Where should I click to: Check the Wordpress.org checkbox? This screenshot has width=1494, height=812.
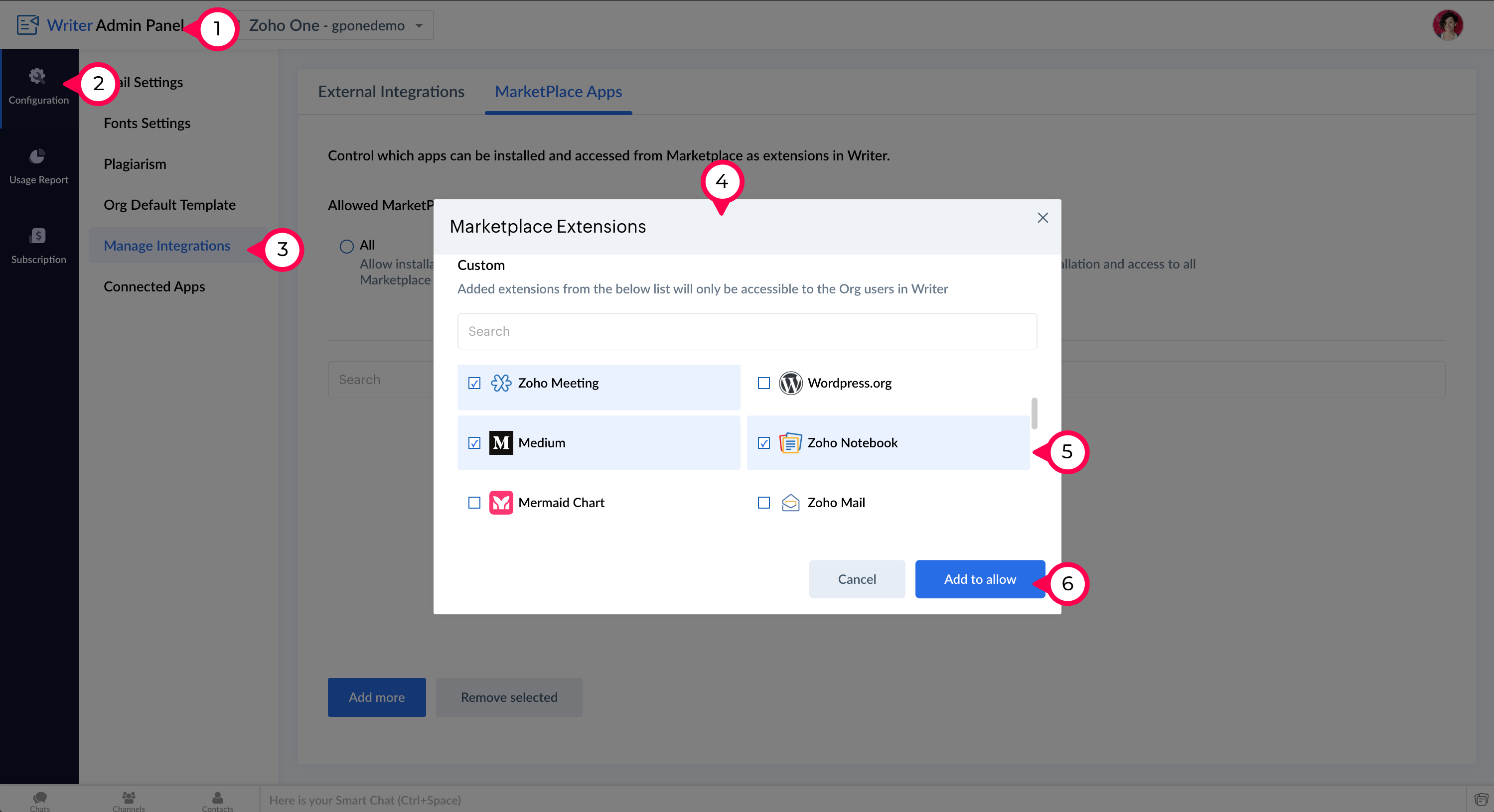point(763,383)
